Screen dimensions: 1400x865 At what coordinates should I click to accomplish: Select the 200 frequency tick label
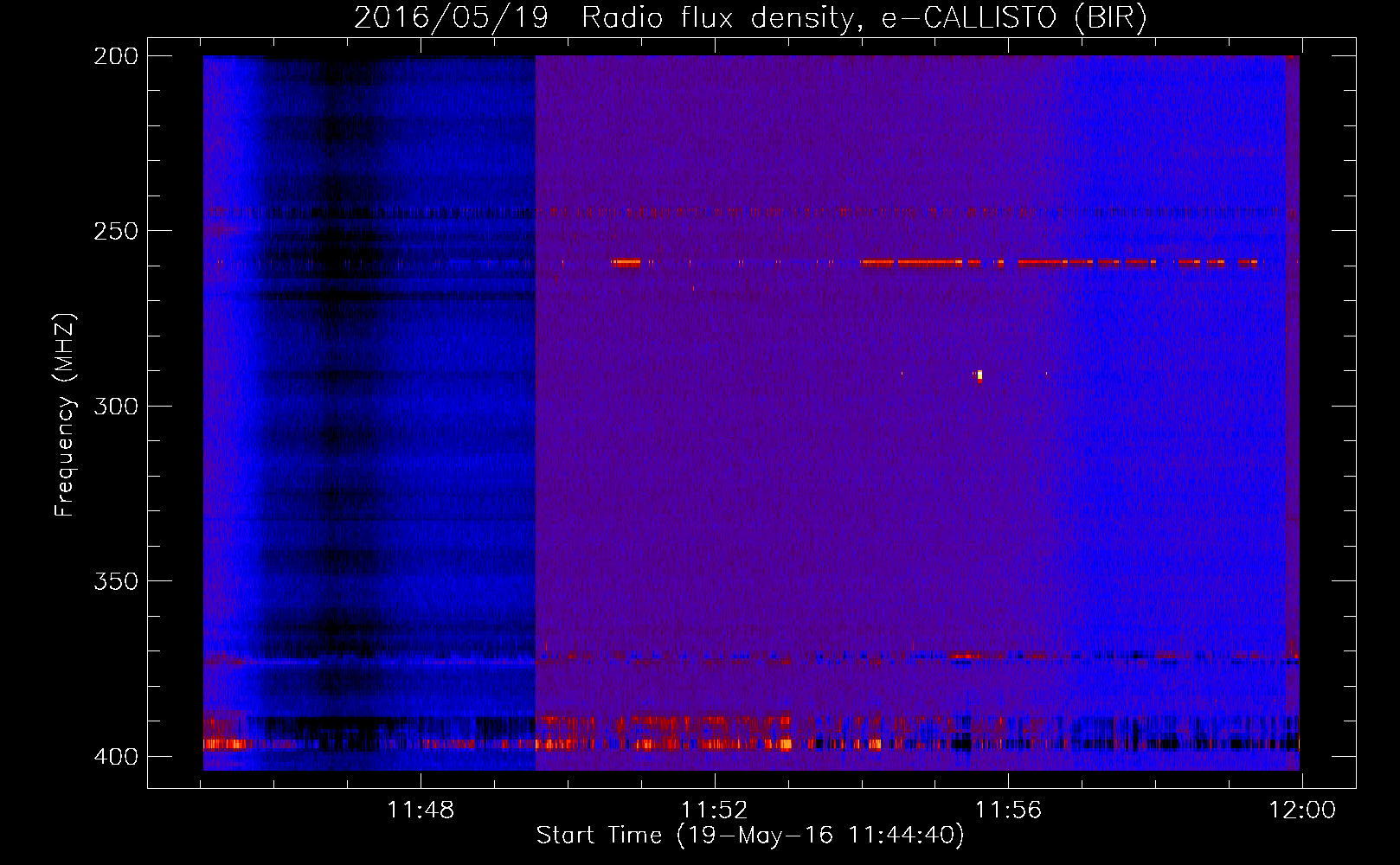coord(116,56)
